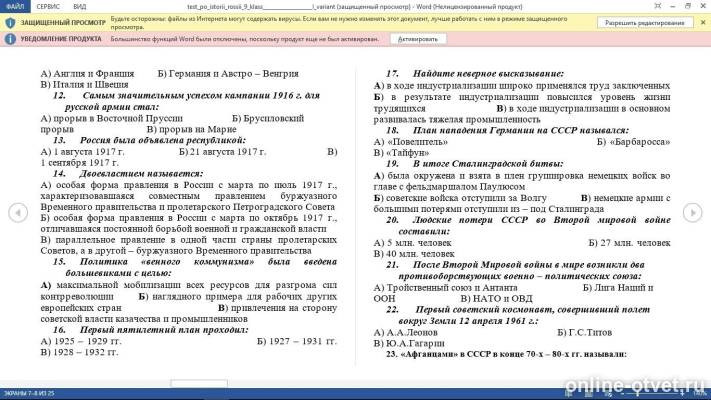This screenshot has width=711, height=400.
Task: Go to next screen with right arrow
Action: [692, 212]
